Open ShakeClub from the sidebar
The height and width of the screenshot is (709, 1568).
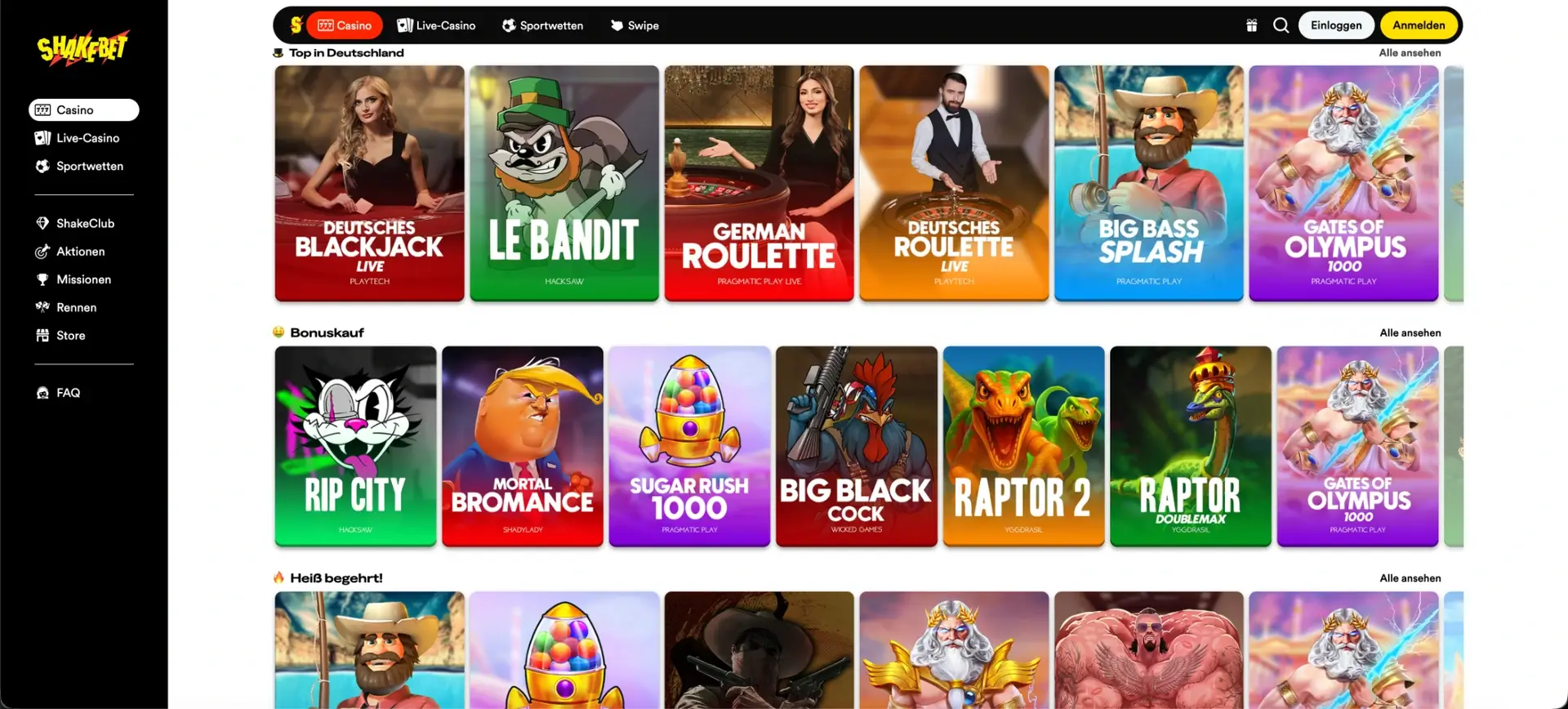click(x=84, y=223)
